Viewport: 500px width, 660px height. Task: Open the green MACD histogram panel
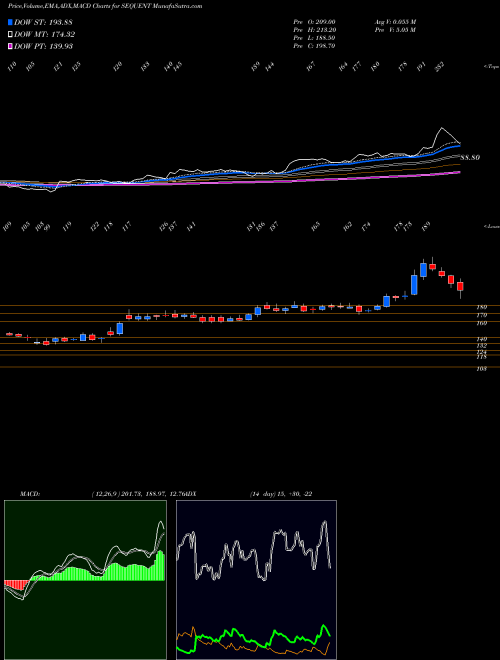[x=85, y=580]
